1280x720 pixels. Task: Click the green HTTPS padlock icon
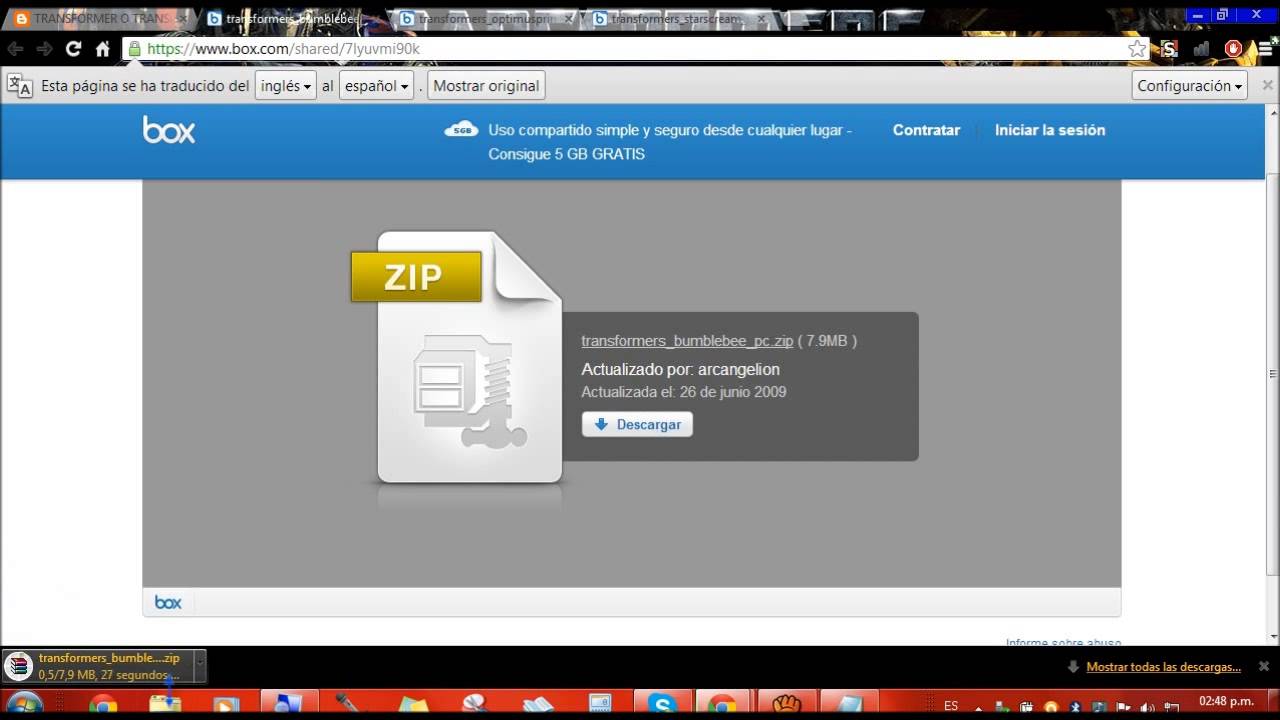click(x=135, y=48)
